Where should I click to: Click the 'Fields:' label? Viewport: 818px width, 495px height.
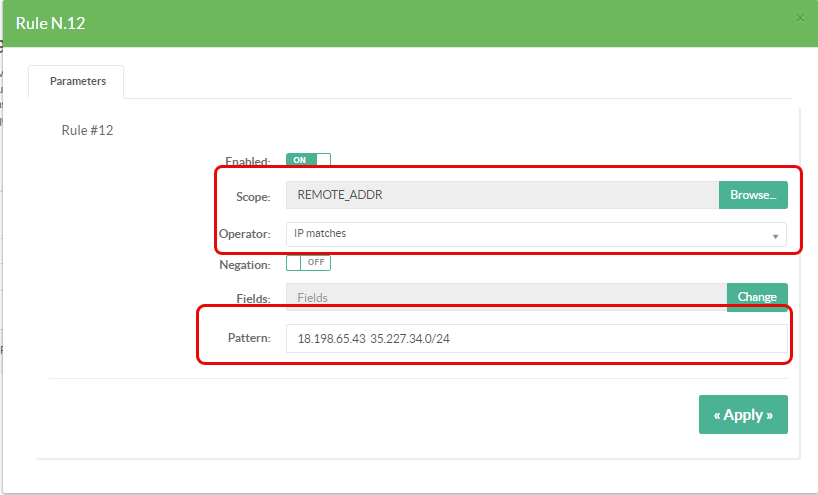[253, 297]
